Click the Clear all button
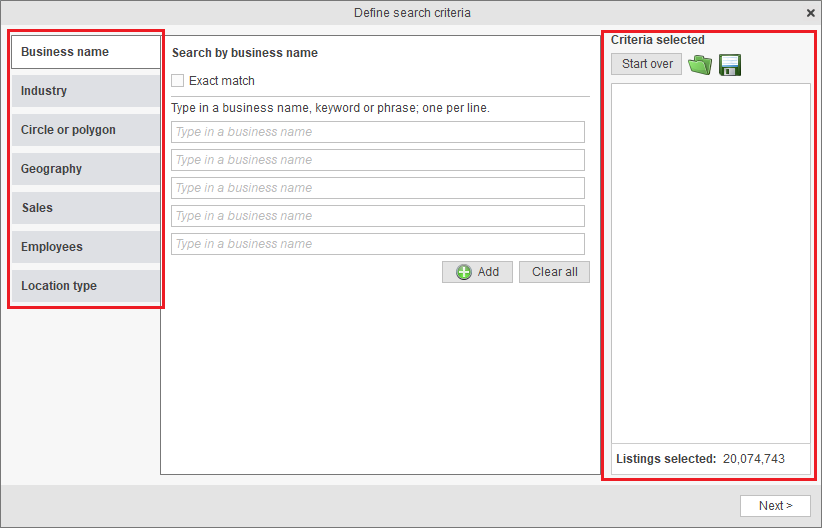The image size is (822, 528). (555, 272)
